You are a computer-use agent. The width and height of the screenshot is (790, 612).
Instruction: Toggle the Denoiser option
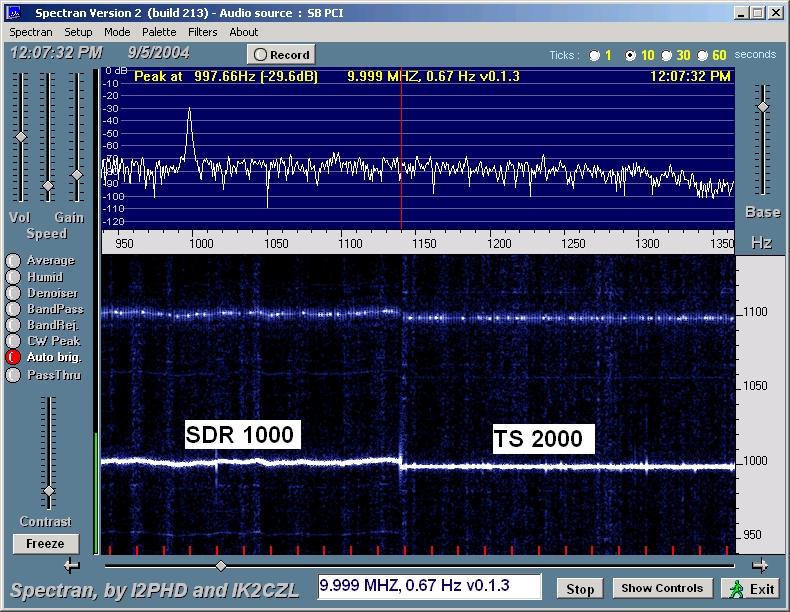[13, 293]
